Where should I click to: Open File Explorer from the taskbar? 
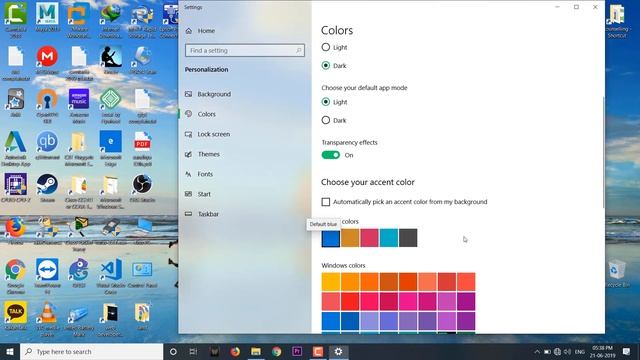(x=256, y=351)
